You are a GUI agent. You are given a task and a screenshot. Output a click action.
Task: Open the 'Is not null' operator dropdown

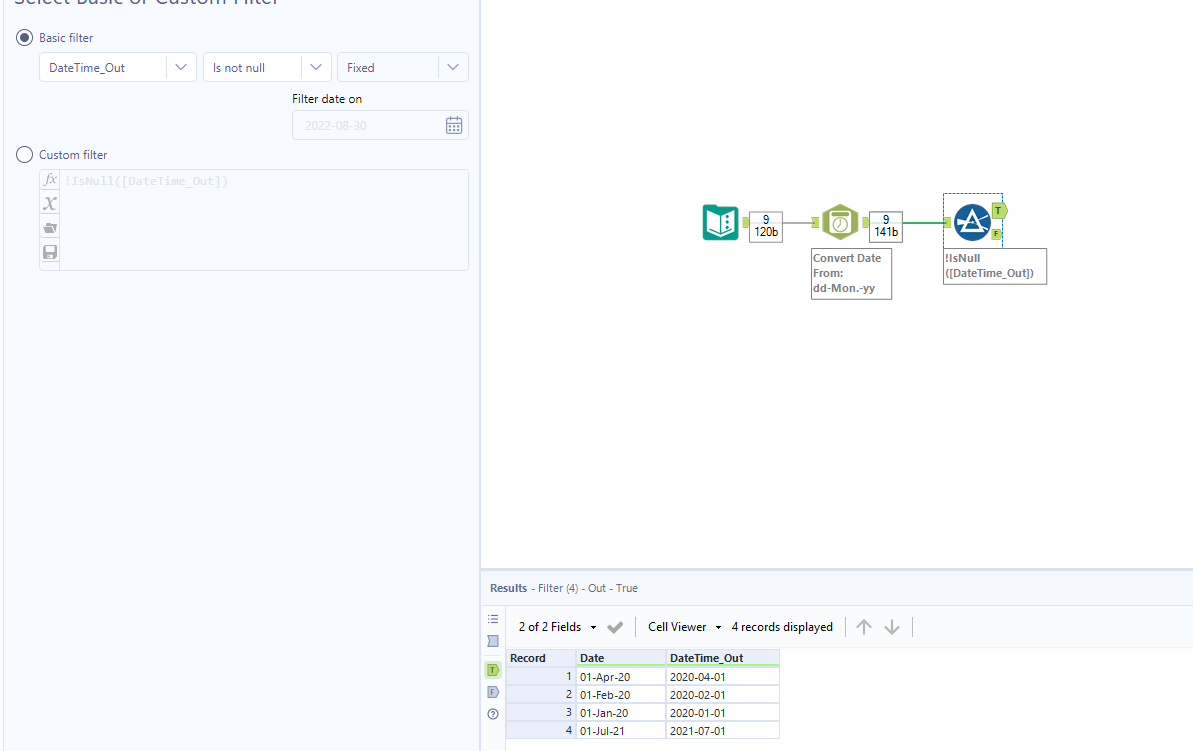317,67
